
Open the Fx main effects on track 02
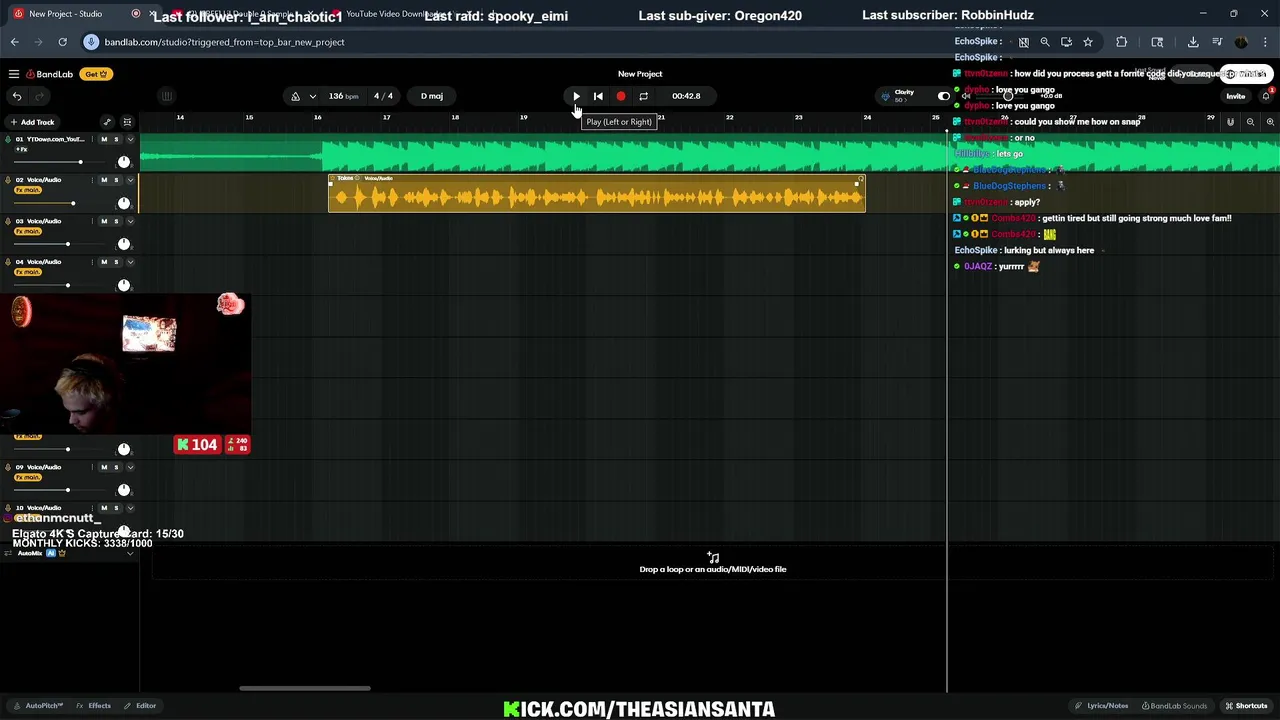(x=28, y=190)
